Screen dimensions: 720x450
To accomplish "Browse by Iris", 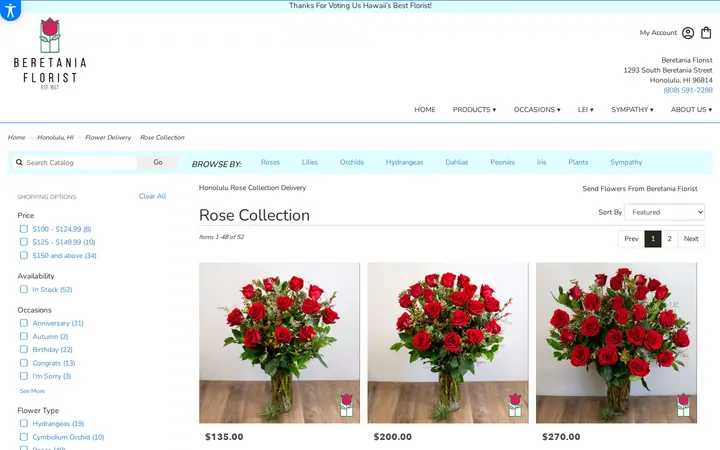I will (541, 162).
